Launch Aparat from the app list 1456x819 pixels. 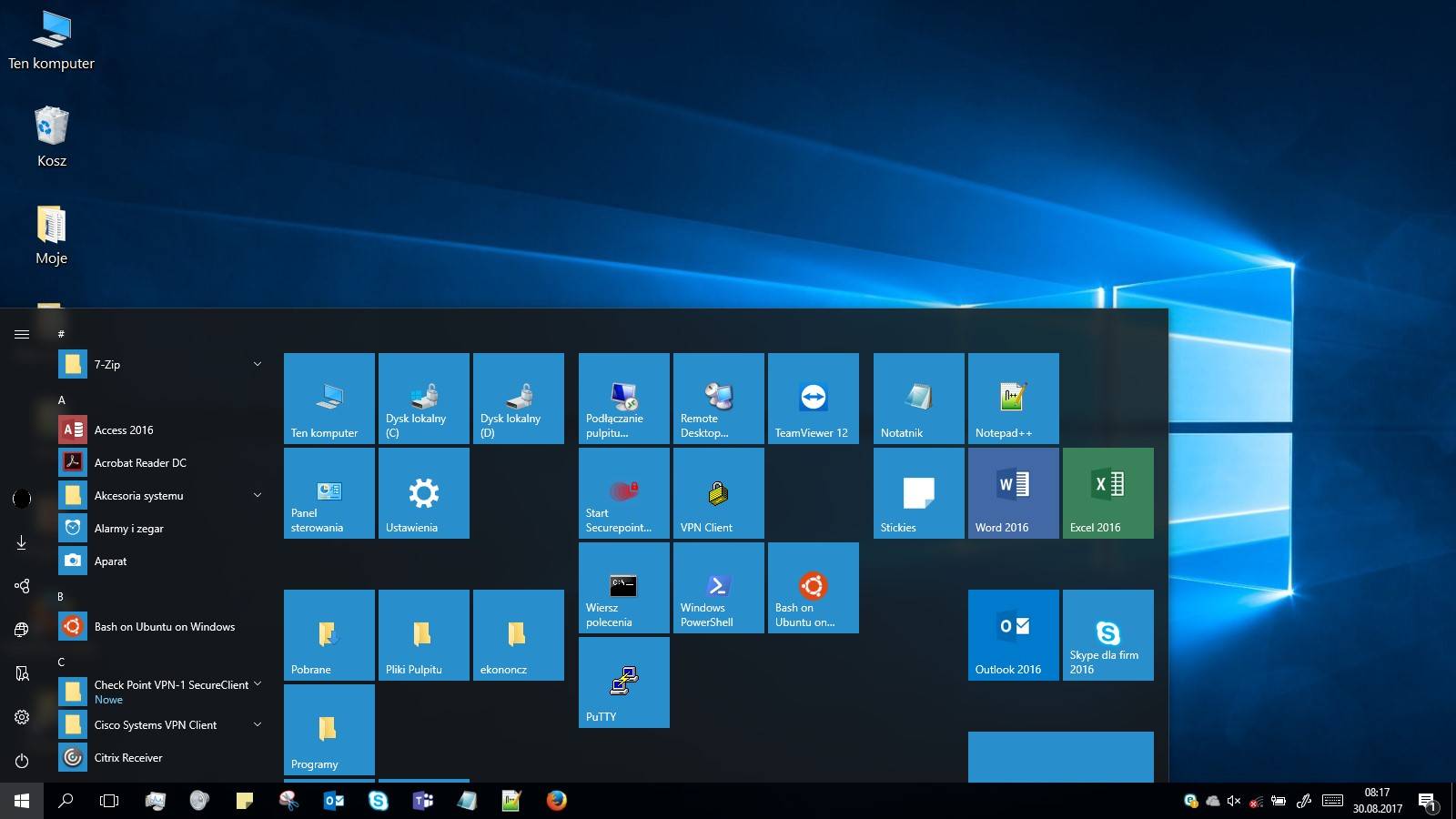click(162, 561)
